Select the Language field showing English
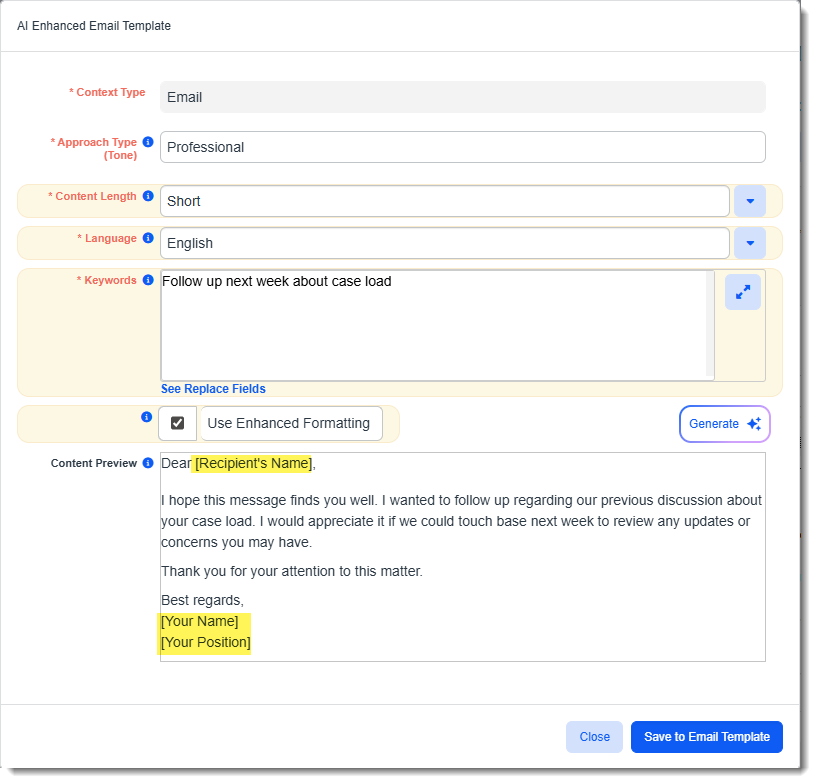Viewport: 816px width, 783px height. [444, 243]
